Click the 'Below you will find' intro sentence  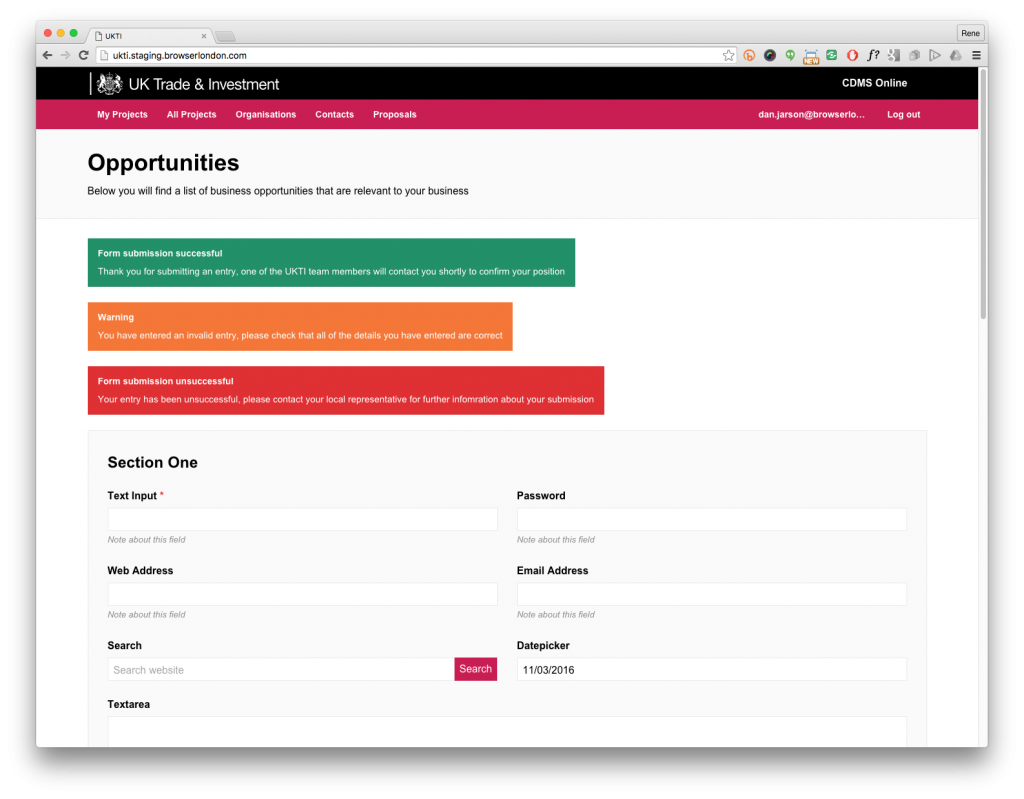pyautogui.click(x=278, y=191)
